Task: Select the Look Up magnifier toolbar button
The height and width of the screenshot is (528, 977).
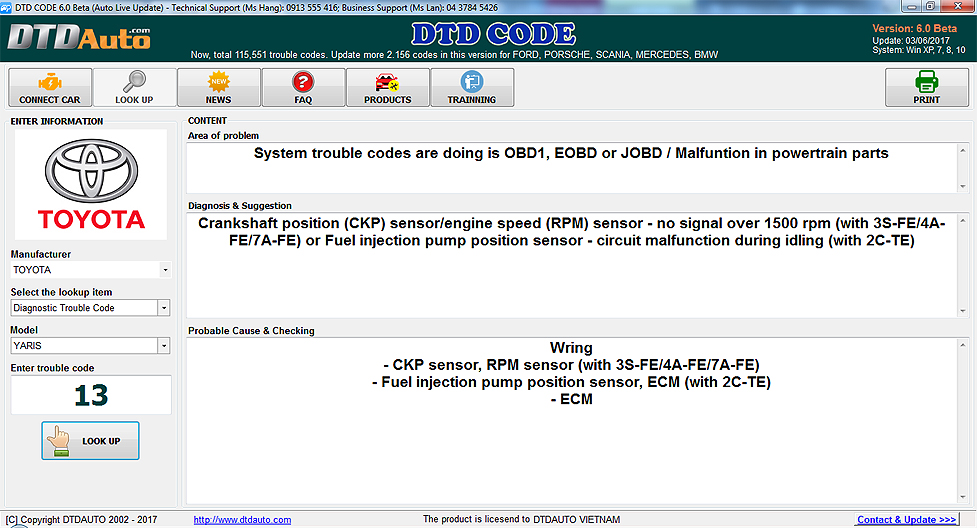Action: coord(134,88)
